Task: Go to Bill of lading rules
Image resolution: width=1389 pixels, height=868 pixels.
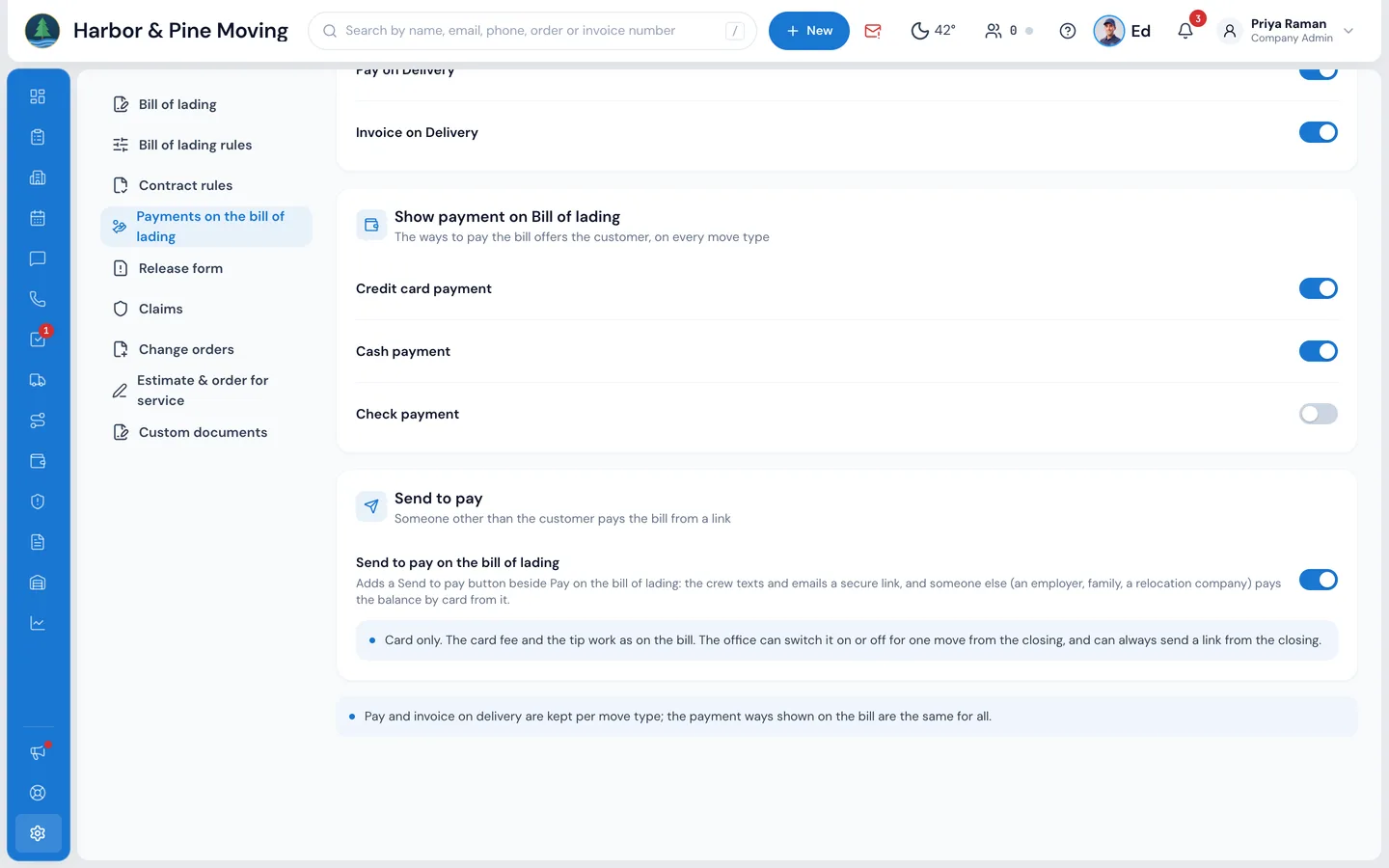Action: point(206,145)
